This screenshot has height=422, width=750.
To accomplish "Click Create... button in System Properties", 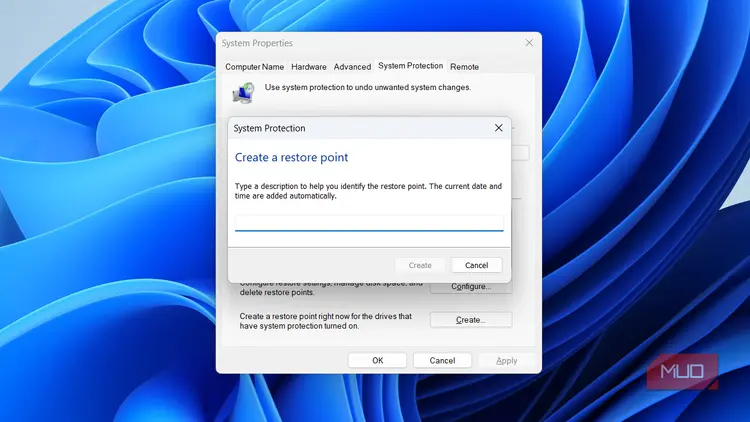I will click(471, 320).
